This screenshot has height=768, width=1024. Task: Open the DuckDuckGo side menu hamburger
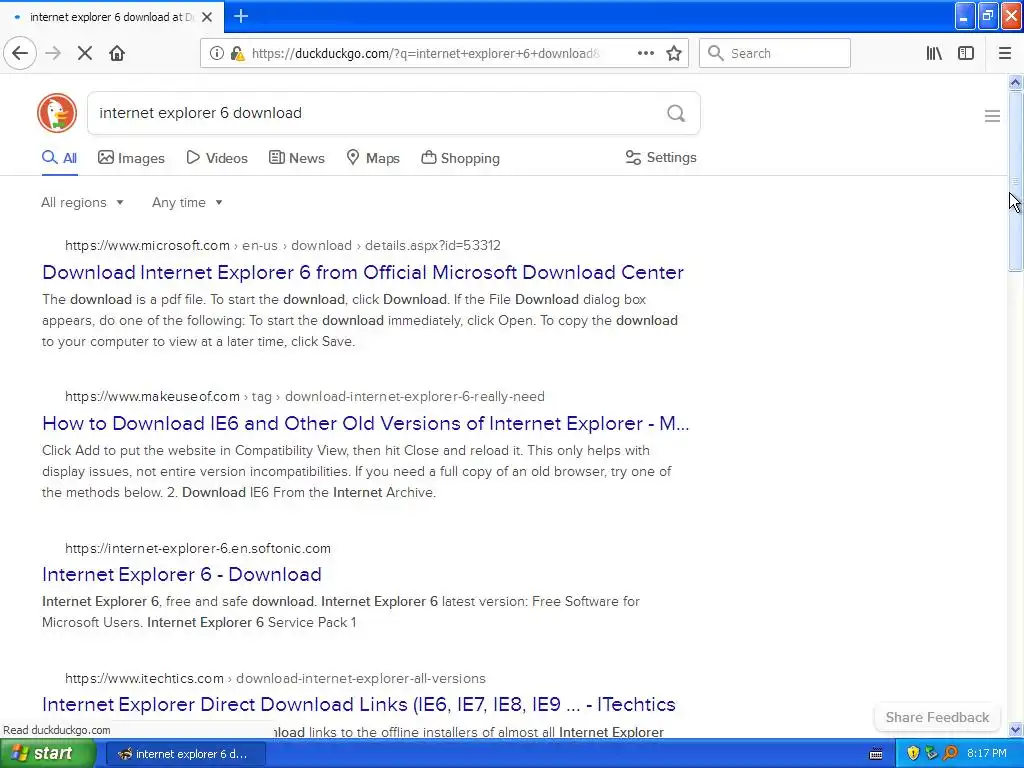click(992, 116)
